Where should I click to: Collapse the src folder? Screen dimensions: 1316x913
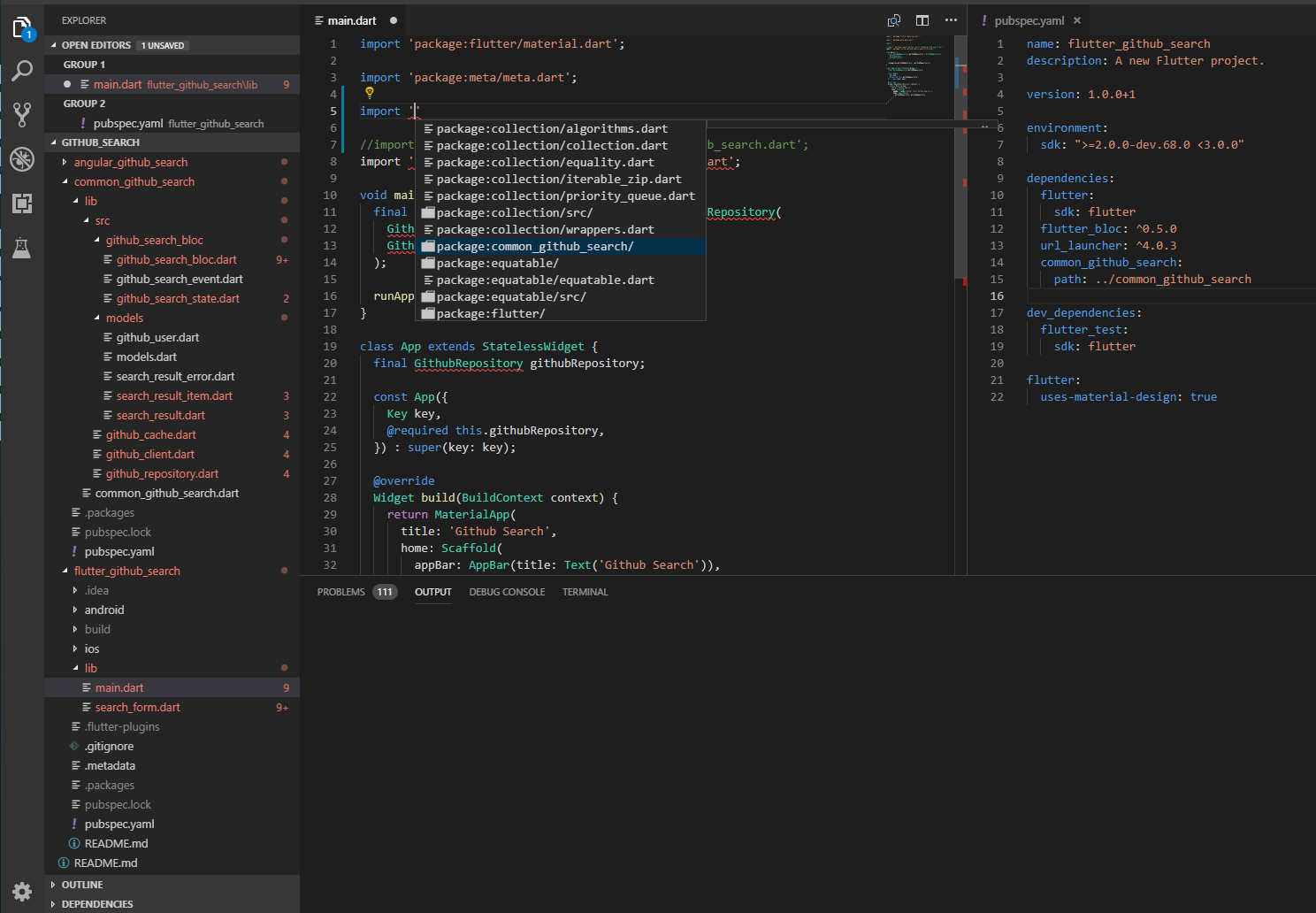pos(86,220)
